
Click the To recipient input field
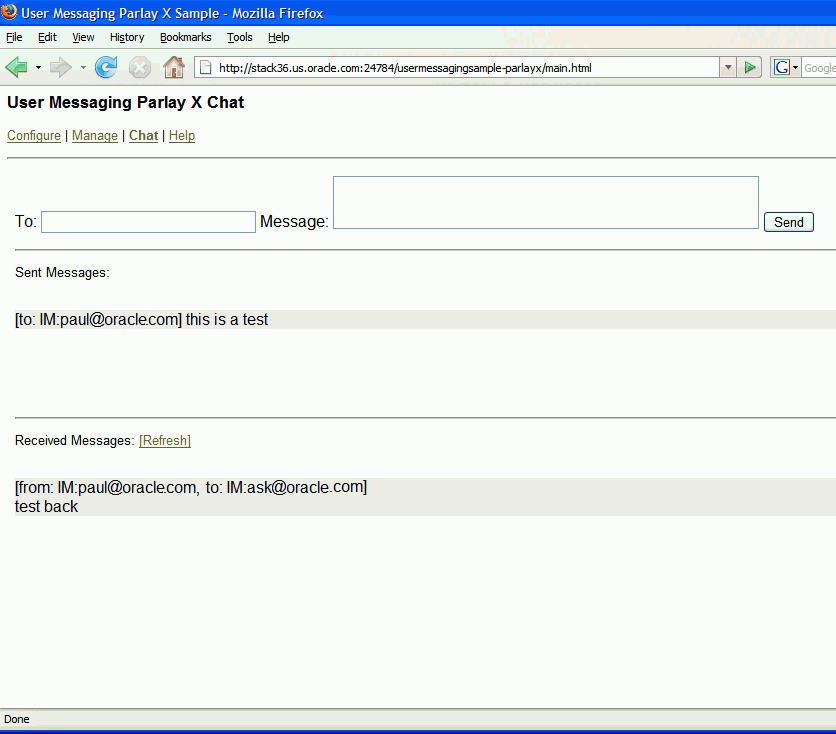click(x=148, y=222)
